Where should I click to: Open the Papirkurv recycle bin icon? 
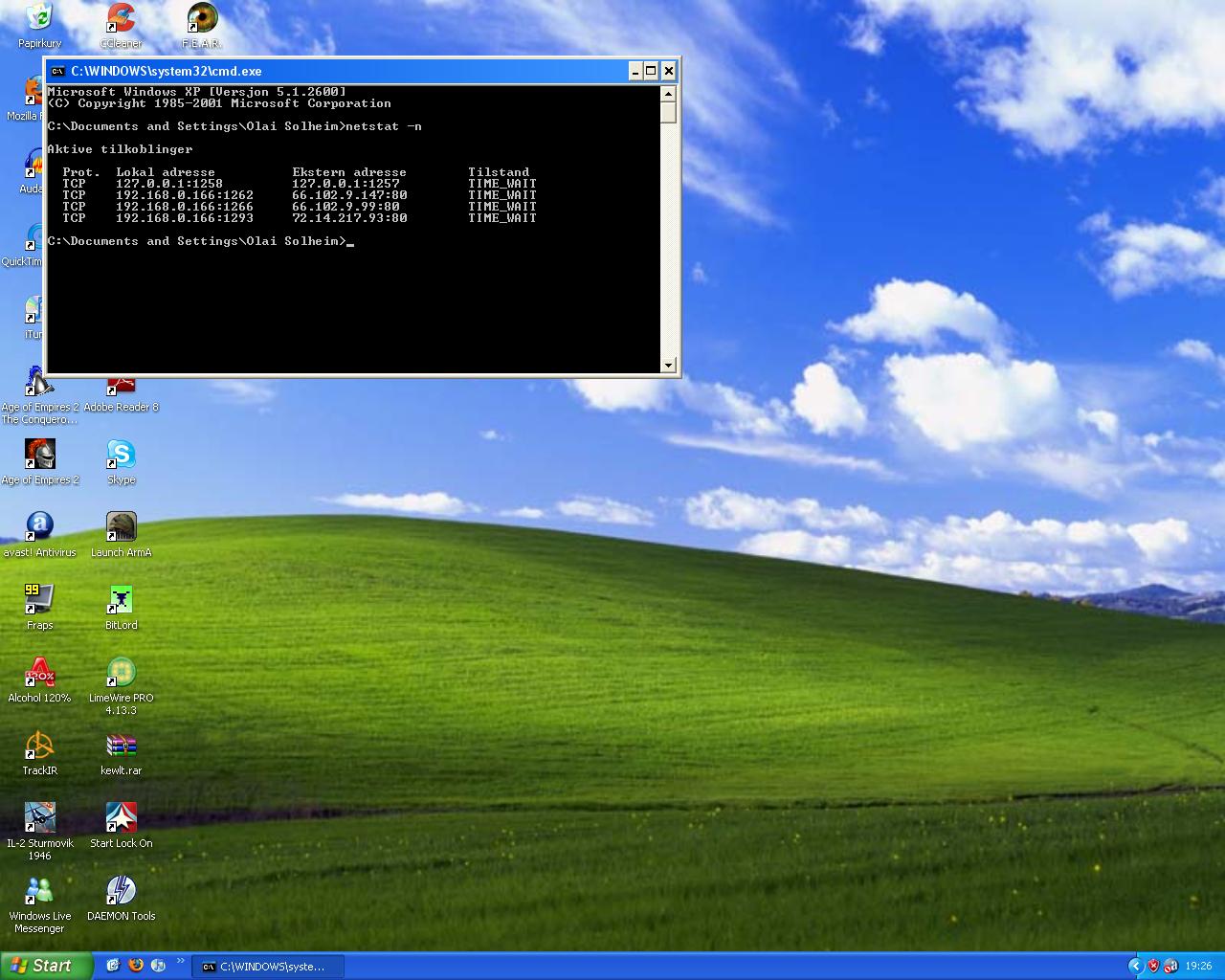coord(39,26)
